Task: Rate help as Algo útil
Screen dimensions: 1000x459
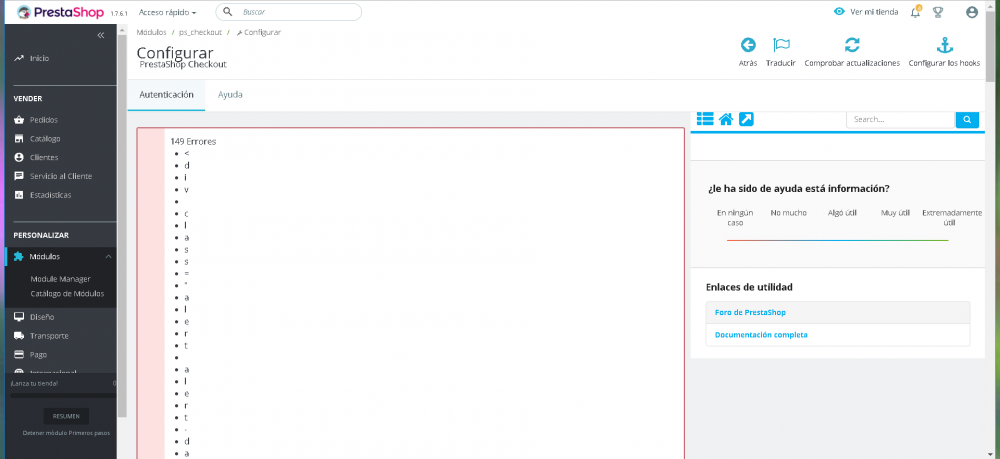Action: (x=842, y=213)
